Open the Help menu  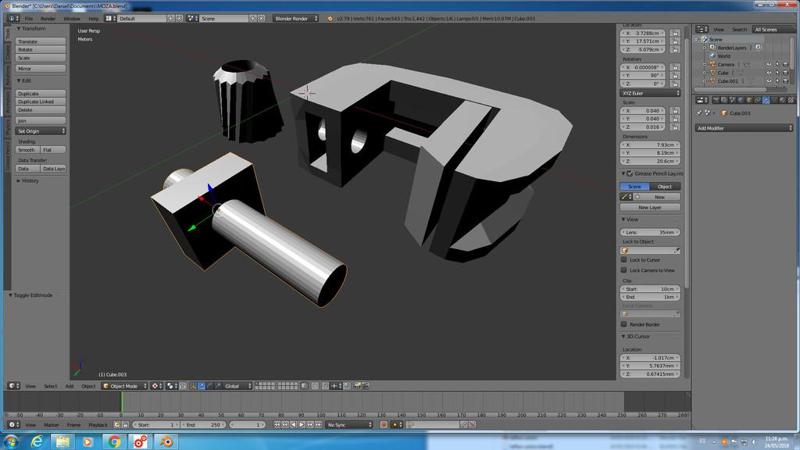pos(93,18)
